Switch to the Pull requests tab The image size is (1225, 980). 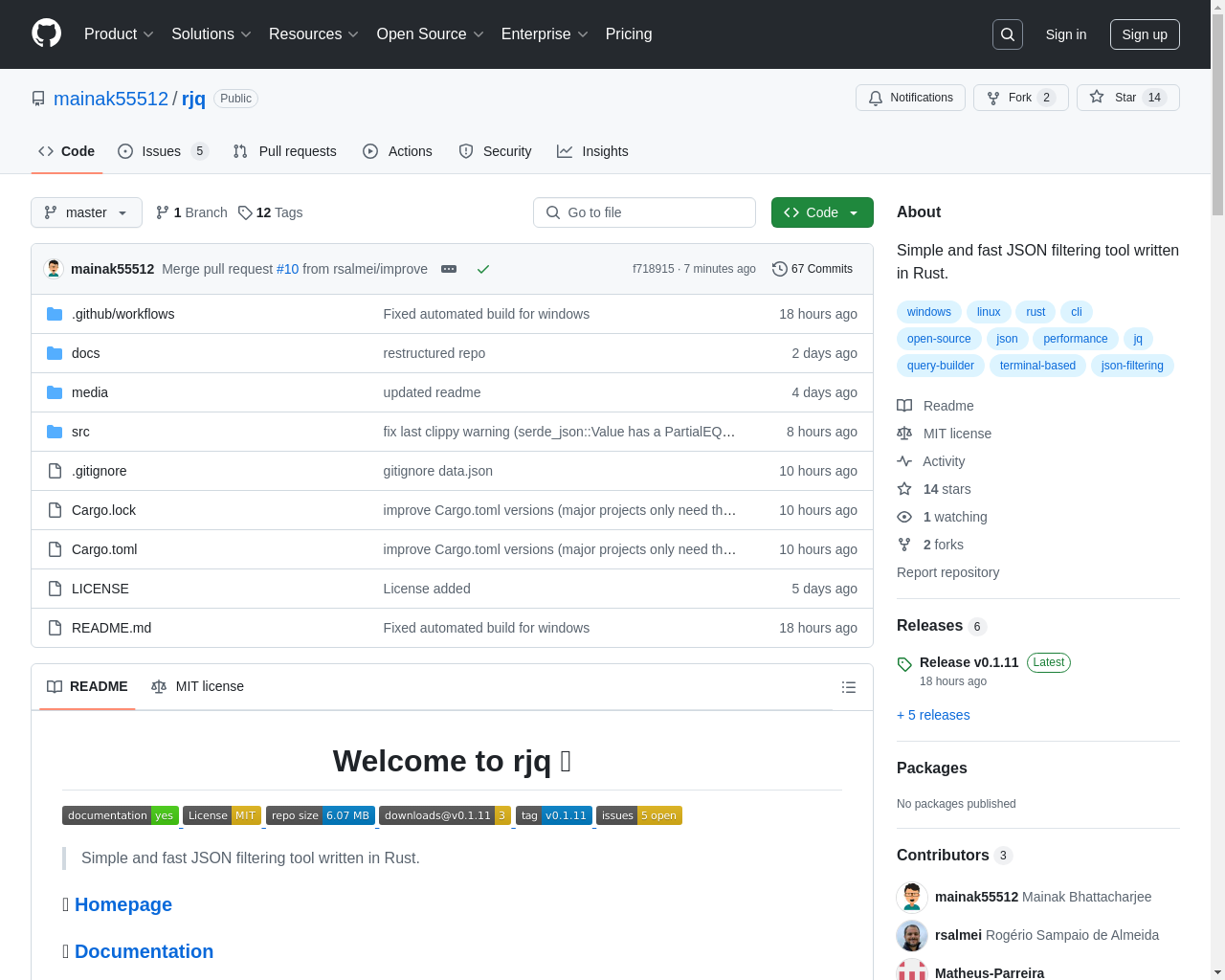pos(285,151)
